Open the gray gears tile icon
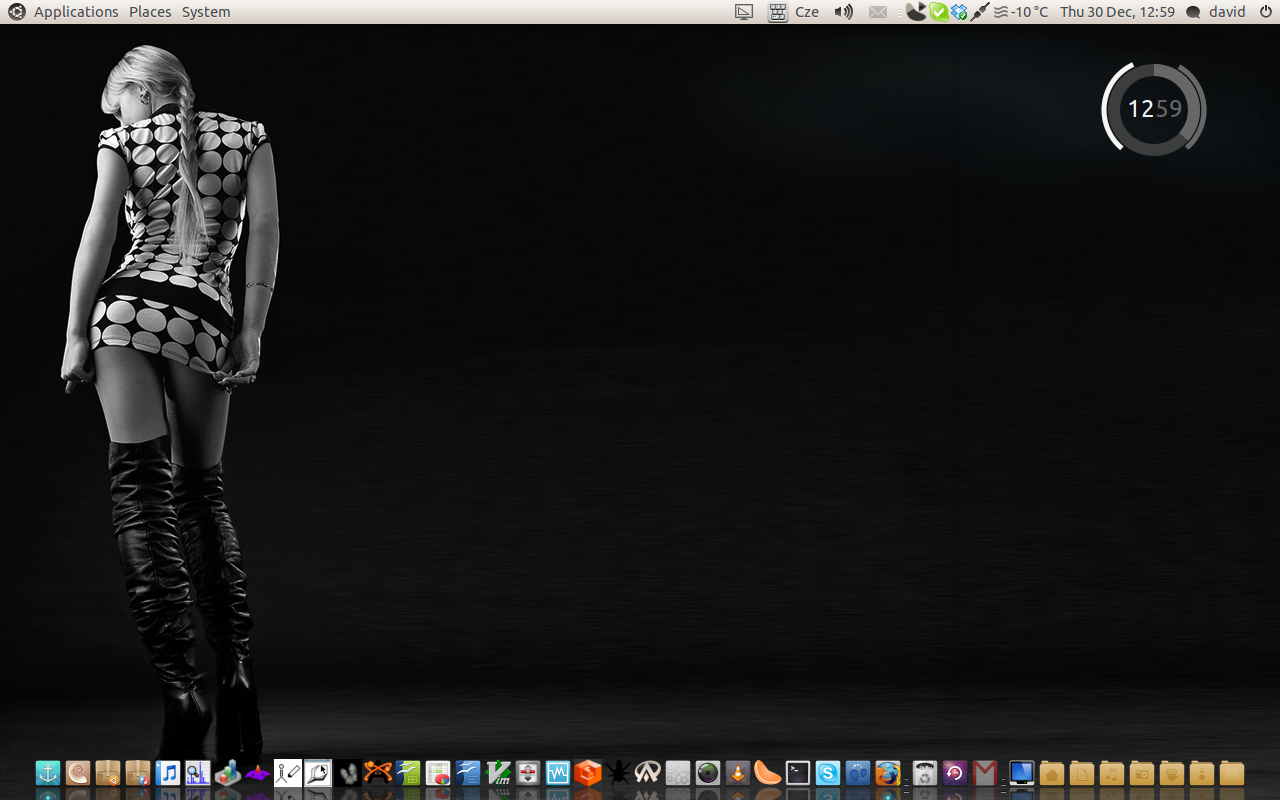Viewport: 1280px width, 800px height. coord(678,773)
